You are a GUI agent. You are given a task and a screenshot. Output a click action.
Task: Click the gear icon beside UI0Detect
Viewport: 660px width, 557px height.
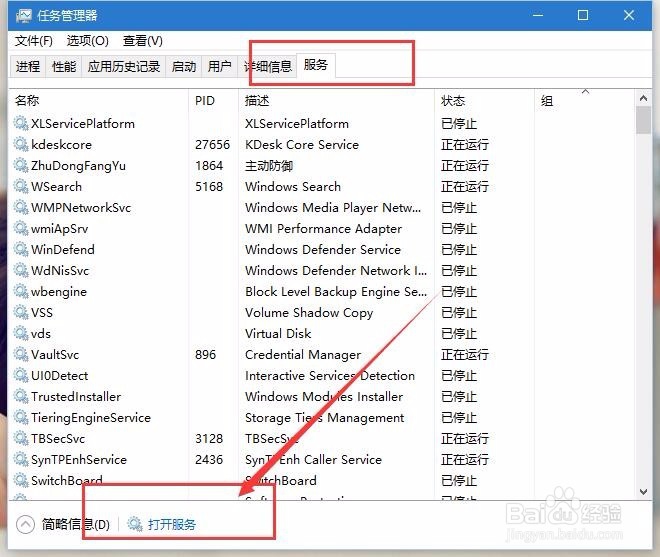(x=21, y=375)
